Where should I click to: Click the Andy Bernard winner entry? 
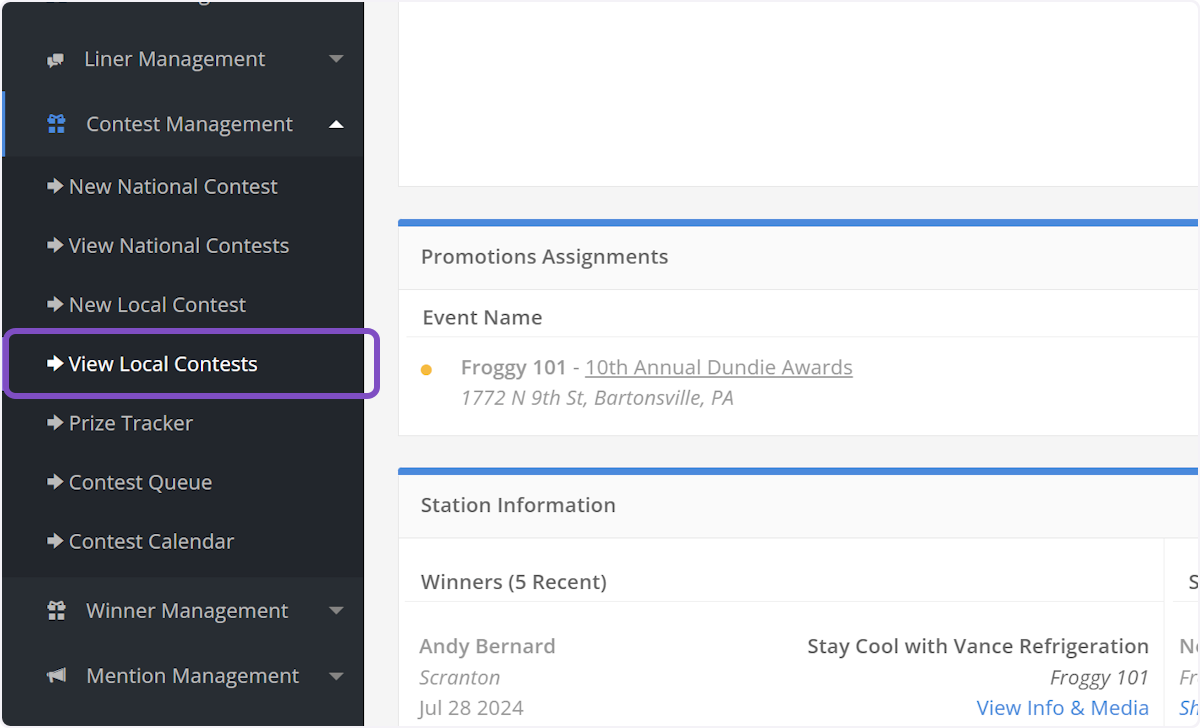[x=487, y=646]
